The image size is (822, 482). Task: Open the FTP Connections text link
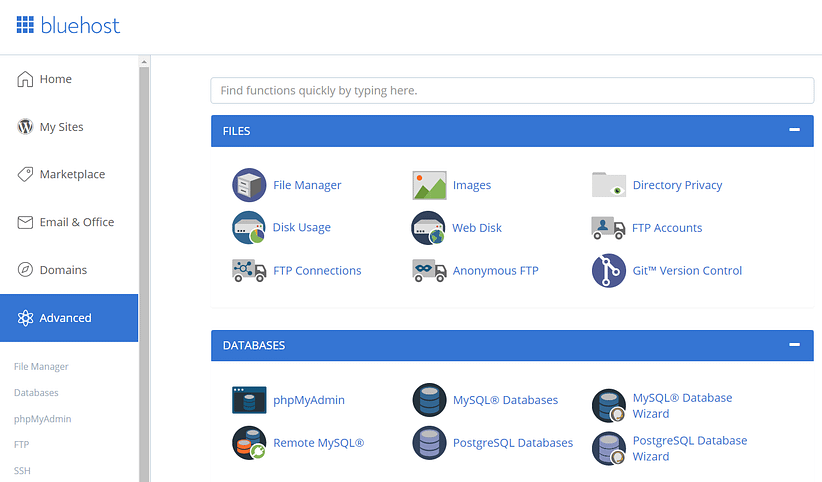pos(317,271)
